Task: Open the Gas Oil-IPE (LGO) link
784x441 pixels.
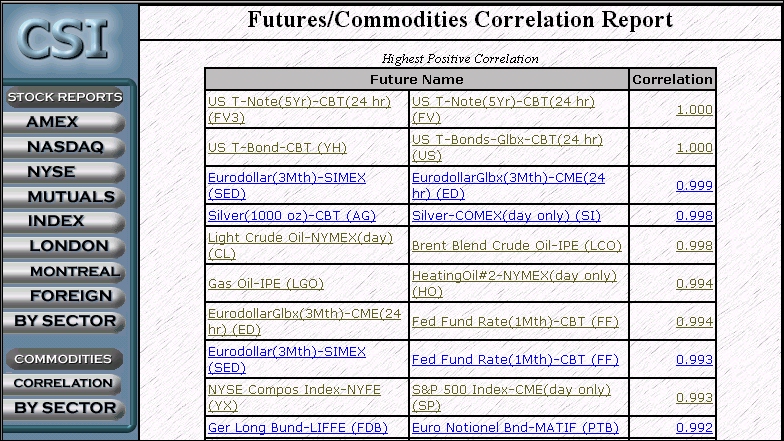Action: click(266, 284)
